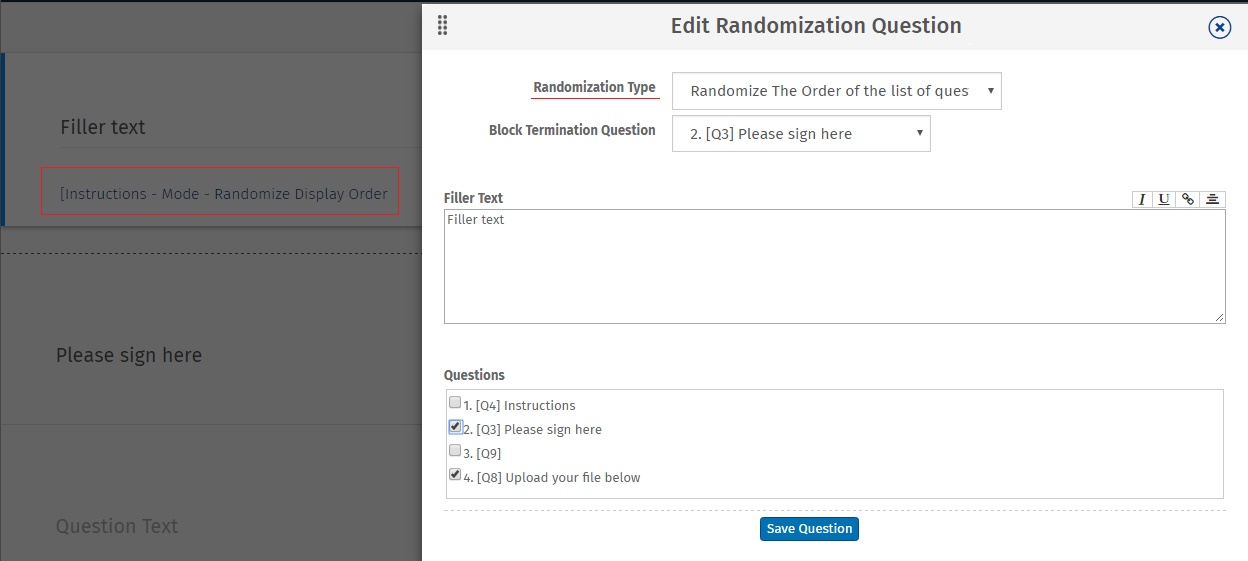
Task: Toggle underline formatting for Filler Text
Action: pos(1164,199)
